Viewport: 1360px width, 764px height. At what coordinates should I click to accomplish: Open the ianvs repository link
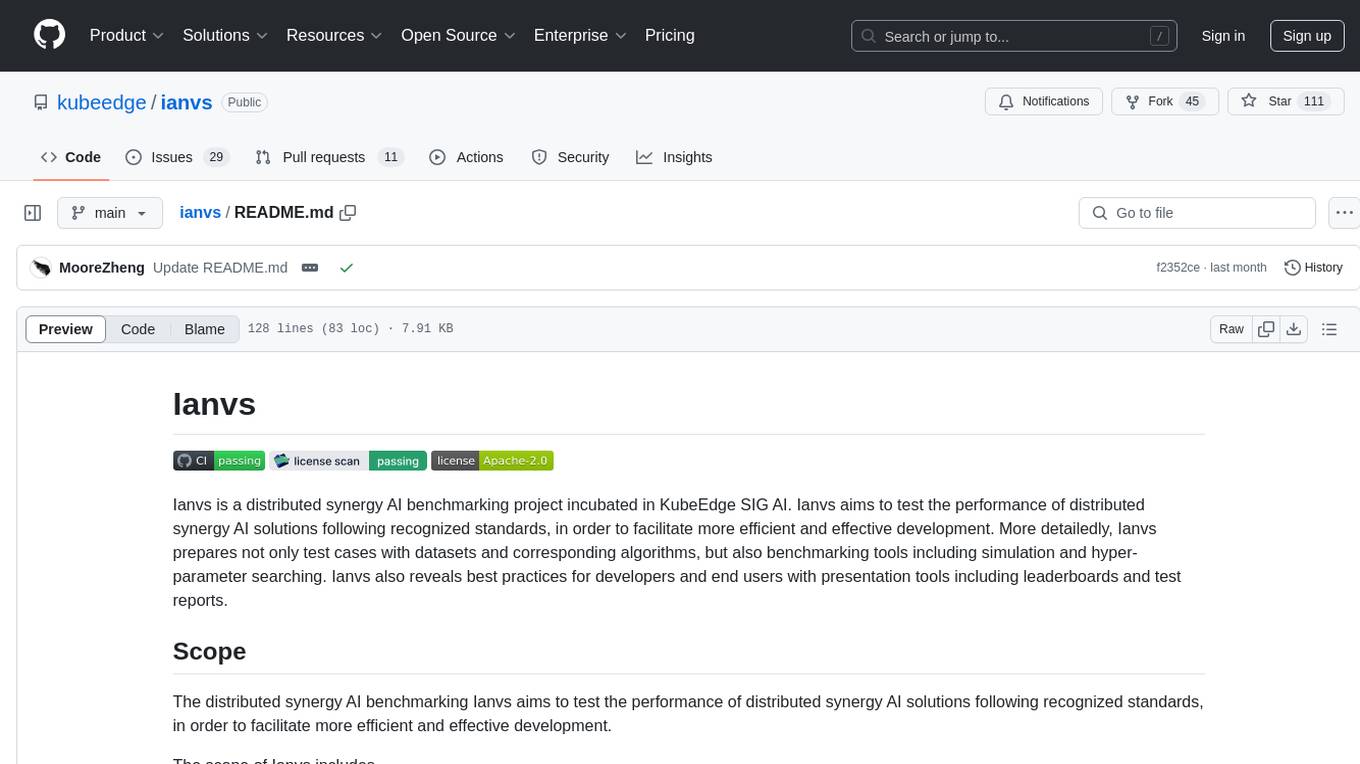[x=186, y=102]
